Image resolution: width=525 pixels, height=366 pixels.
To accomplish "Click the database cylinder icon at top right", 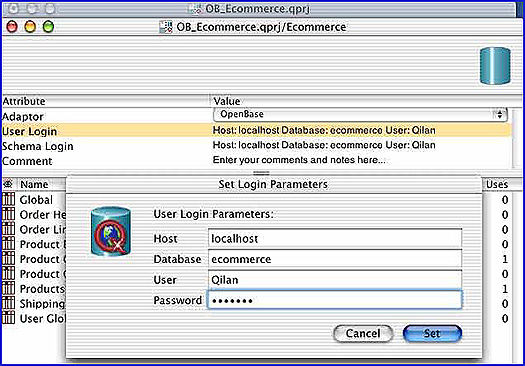I will [495, 66].
